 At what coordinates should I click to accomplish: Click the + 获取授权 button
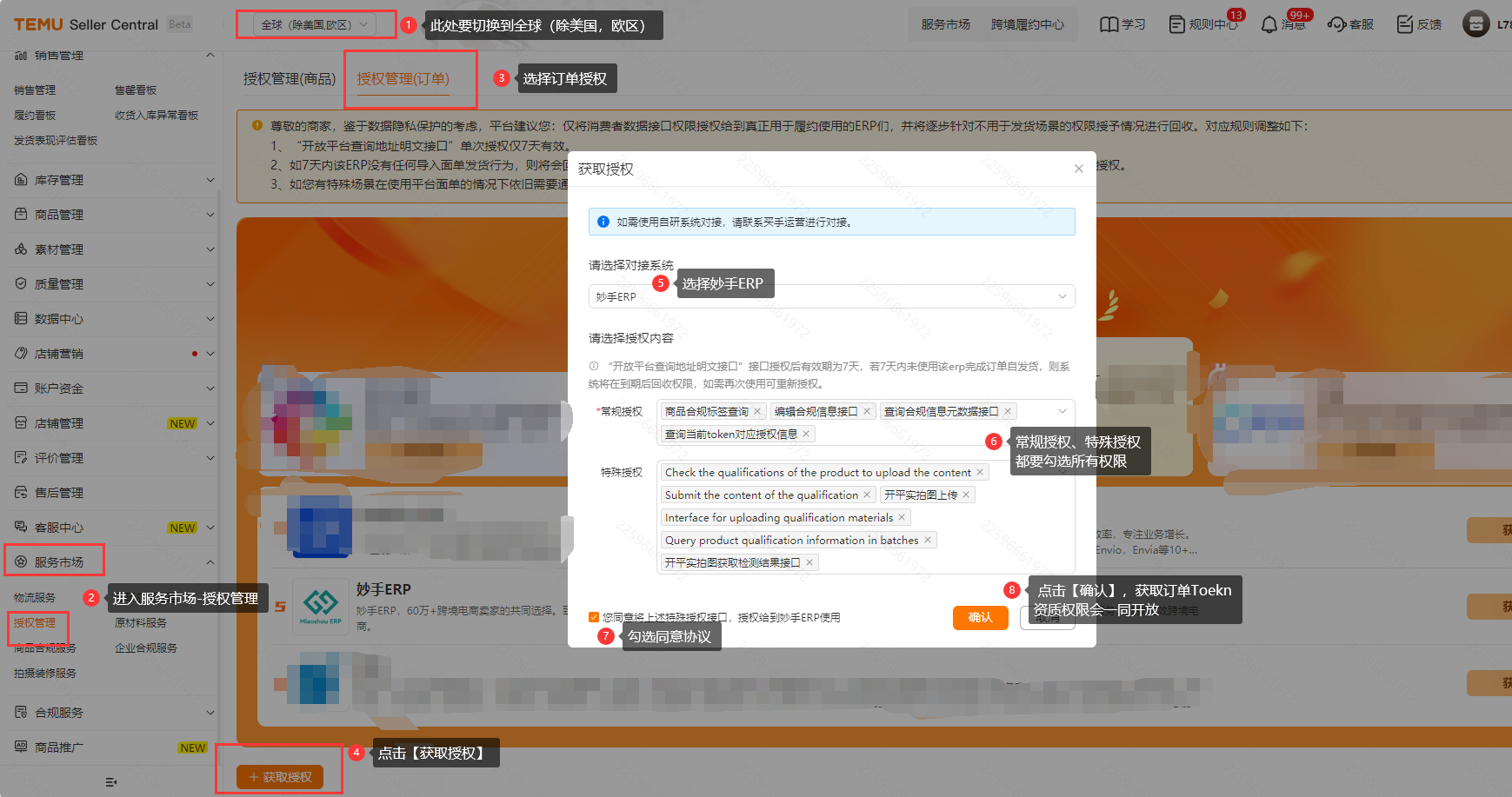tap(280, 777)
